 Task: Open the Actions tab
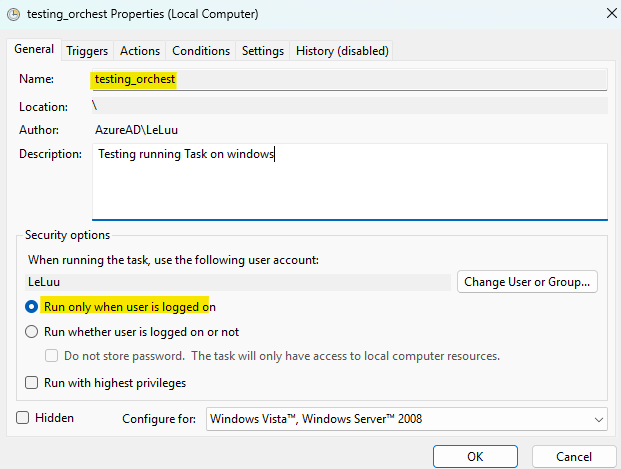[140, 51]
